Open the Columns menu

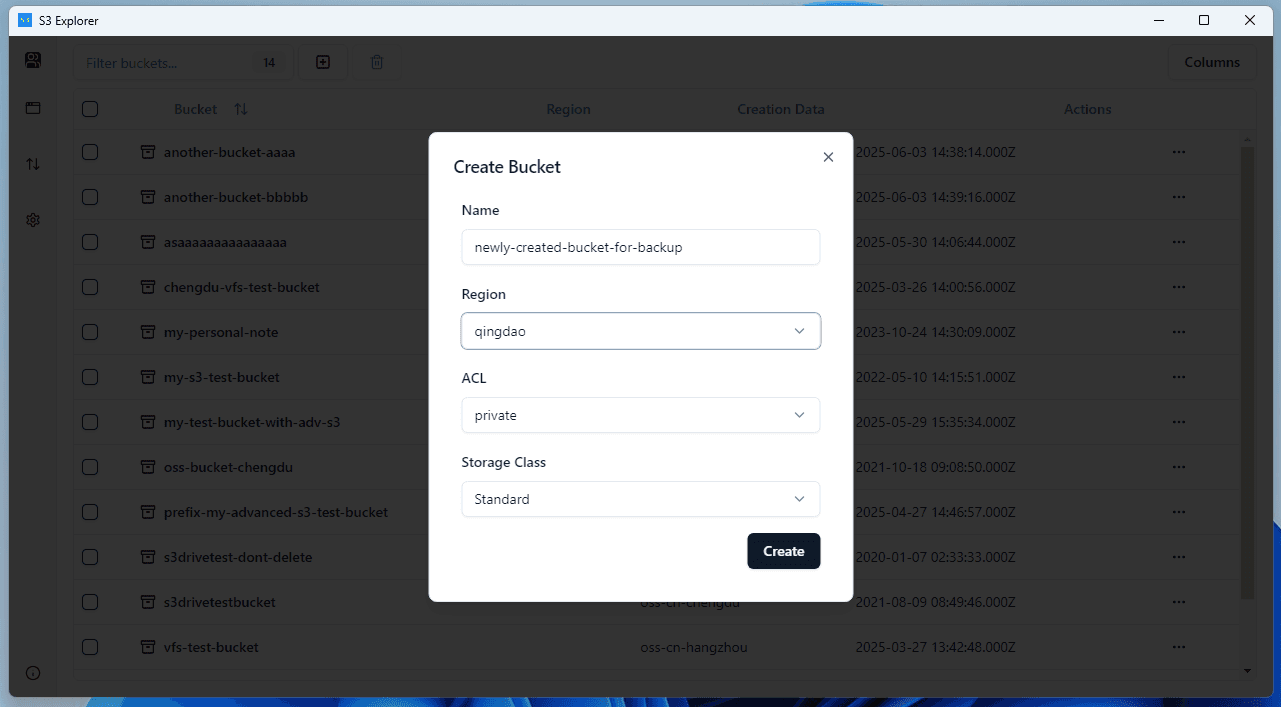1212,62
